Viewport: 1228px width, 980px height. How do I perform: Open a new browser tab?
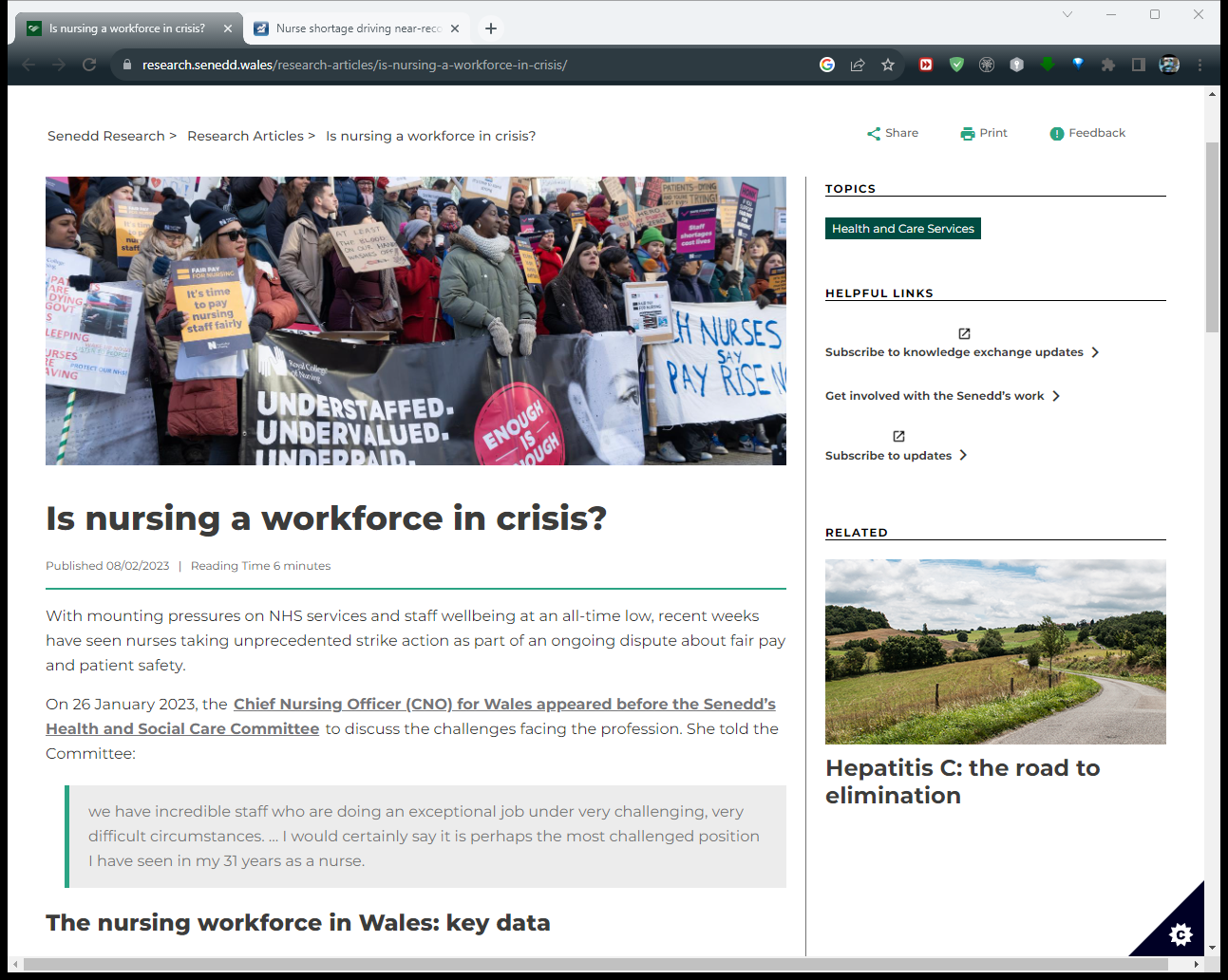pyautogui.click(x=491, y=28)
